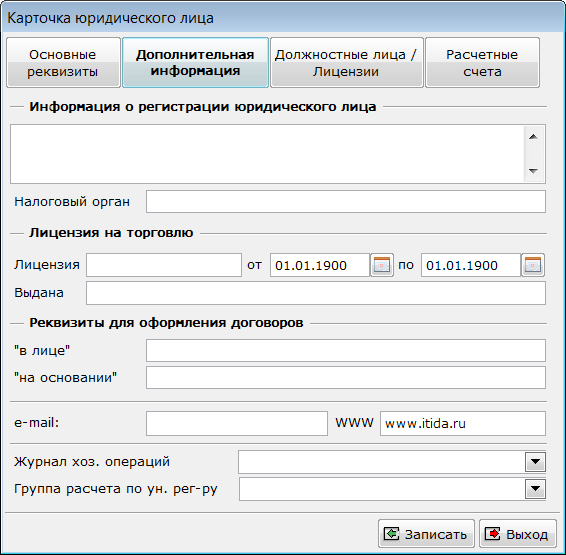Click the red arrow icon on Выход
Viewport: 566px width, 555px height.
tap(492, 534)
